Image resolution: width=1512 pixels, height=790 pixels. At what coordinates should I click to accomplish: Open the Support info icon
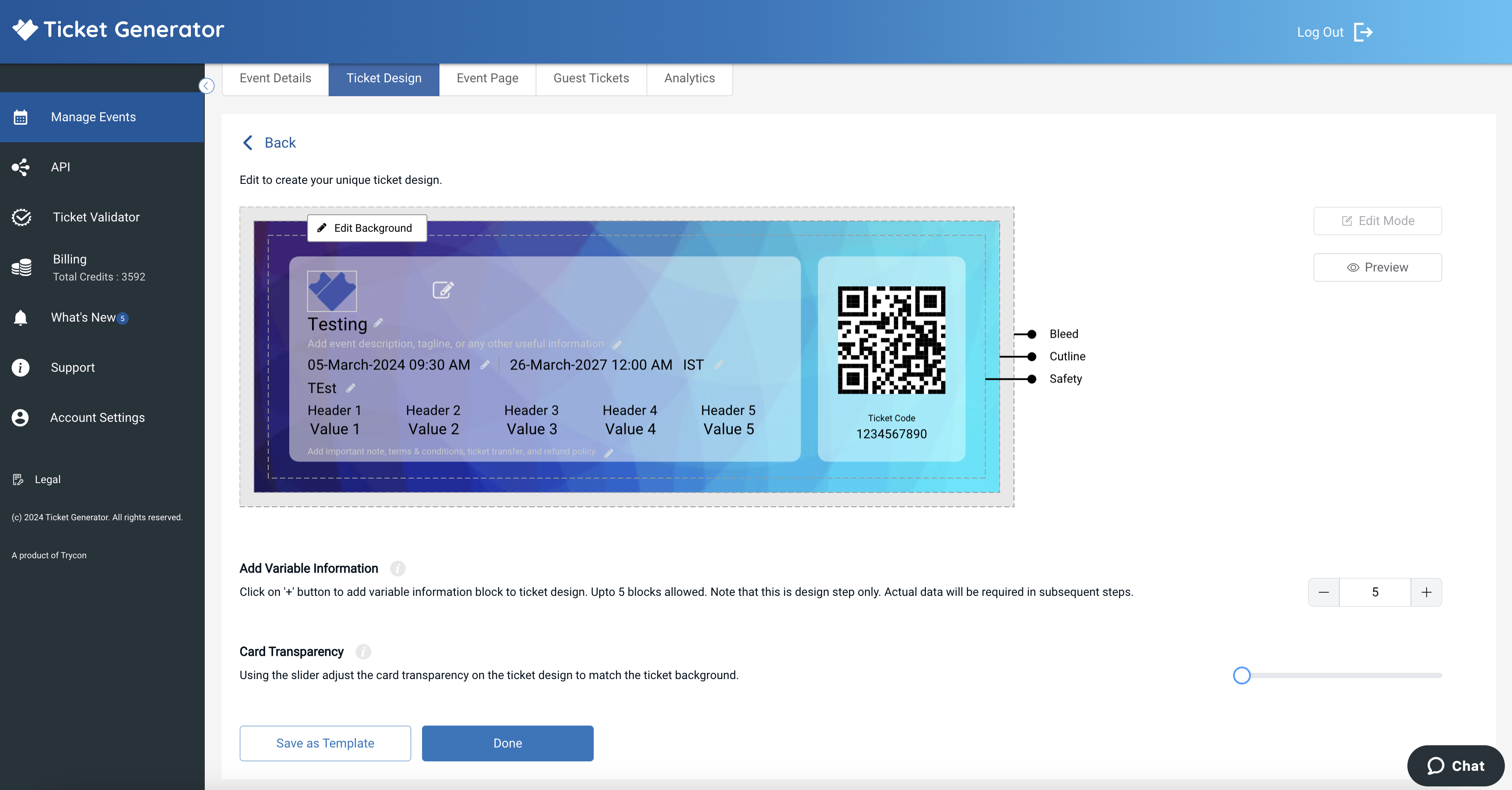point(21,367)
